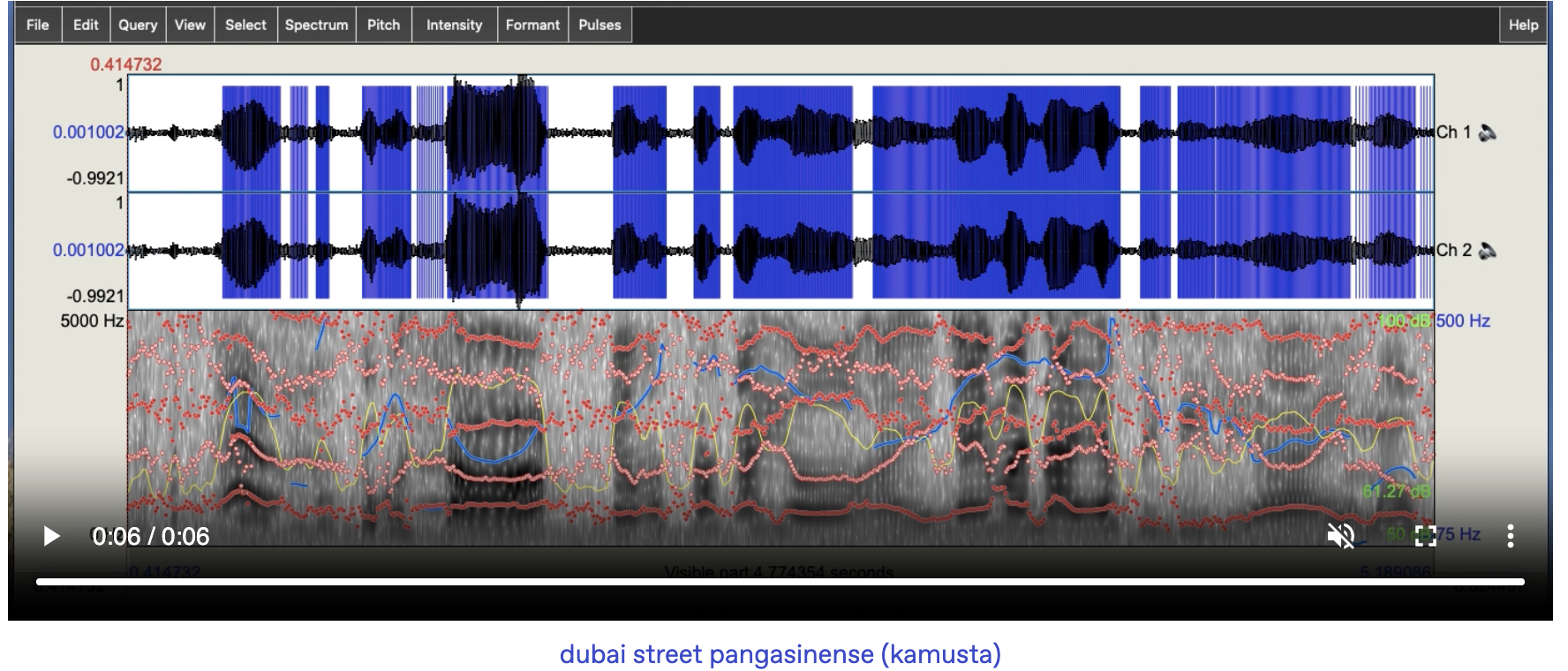Viewport: 1568px width, 671px height.
Task: Seek on the video progress bar
Action: (x=780, y=582)
